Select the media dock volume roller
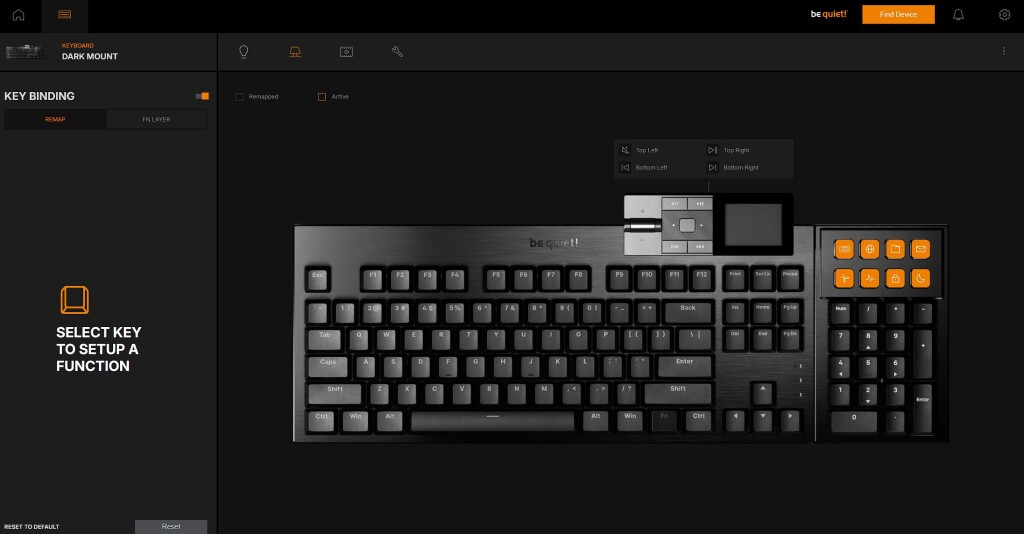Screen dimensions: 1024x534 click(x=643, y=226)
